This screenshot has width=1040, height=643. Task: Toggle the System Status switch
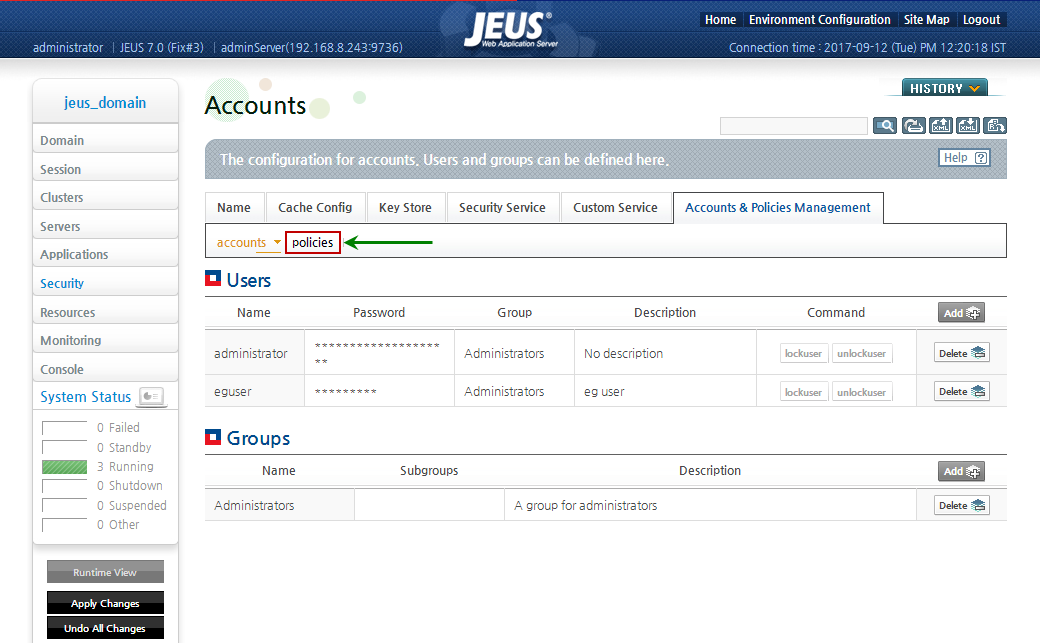click(151, 396)
